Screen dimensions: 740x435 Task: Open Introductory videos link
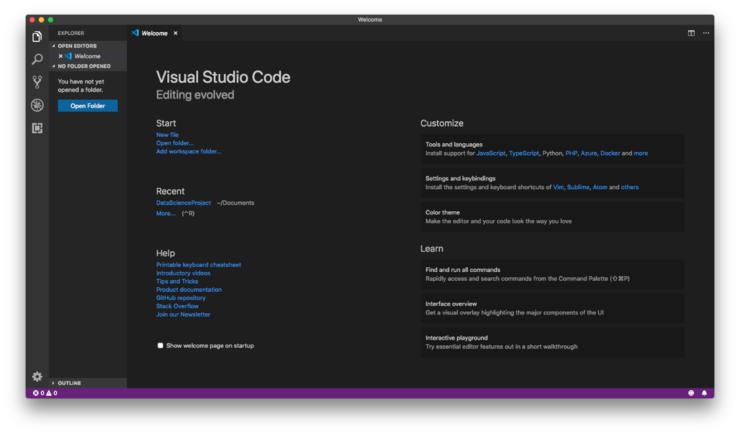point(183,273)
